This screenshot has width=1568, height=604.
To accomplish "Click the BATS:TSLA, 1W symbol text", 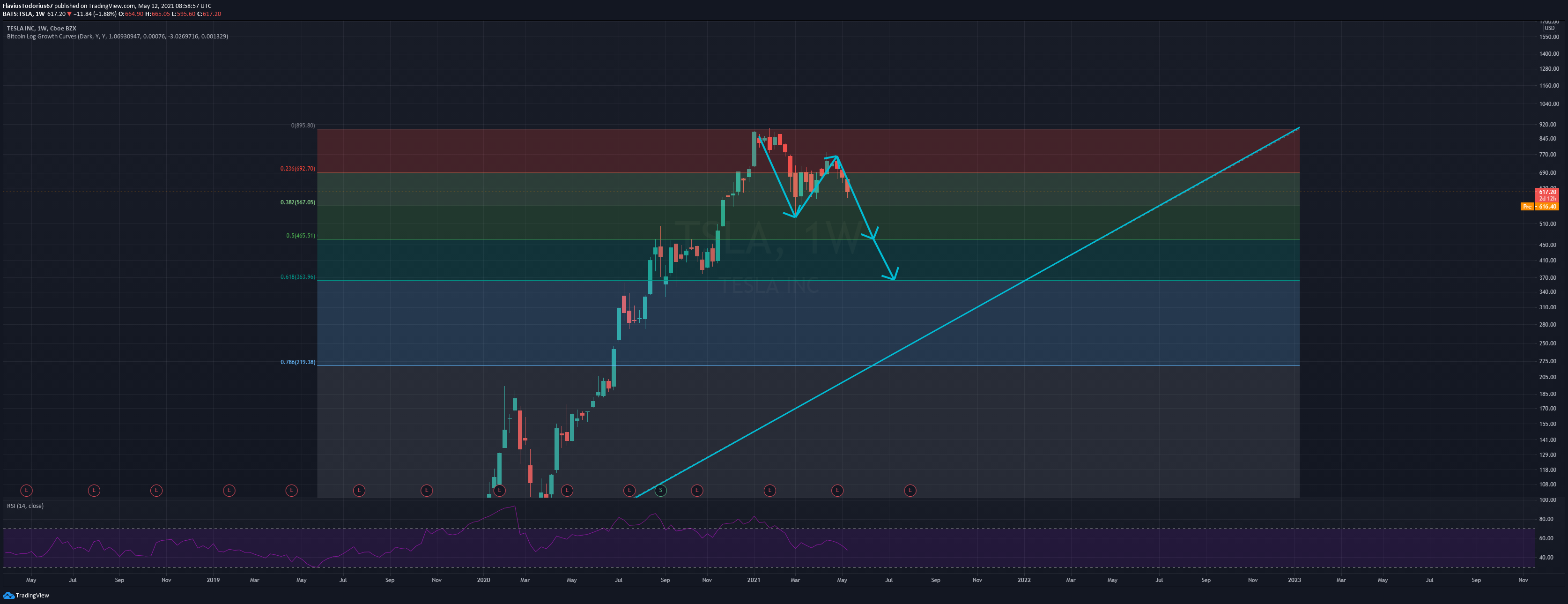I will 23,14.
